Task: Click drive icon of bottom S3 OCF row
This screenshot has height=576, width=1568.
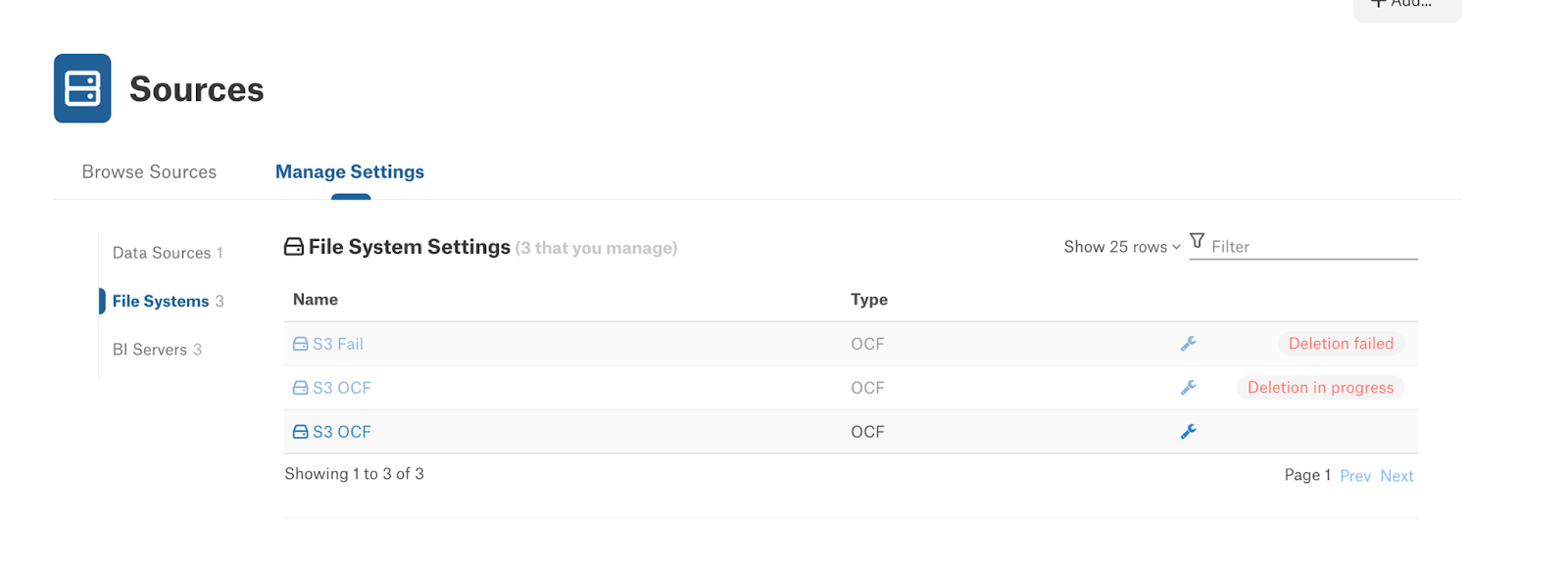Action: [x=301, y=432]
